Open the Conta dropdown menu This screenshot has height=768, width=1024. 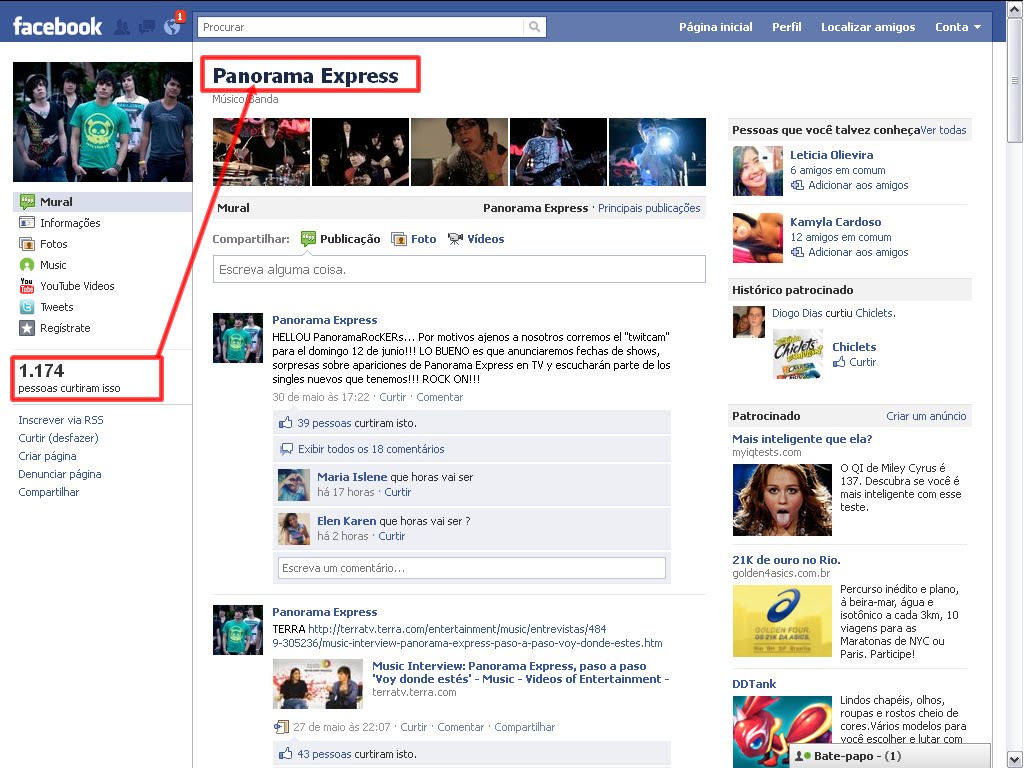coord(958,27)
